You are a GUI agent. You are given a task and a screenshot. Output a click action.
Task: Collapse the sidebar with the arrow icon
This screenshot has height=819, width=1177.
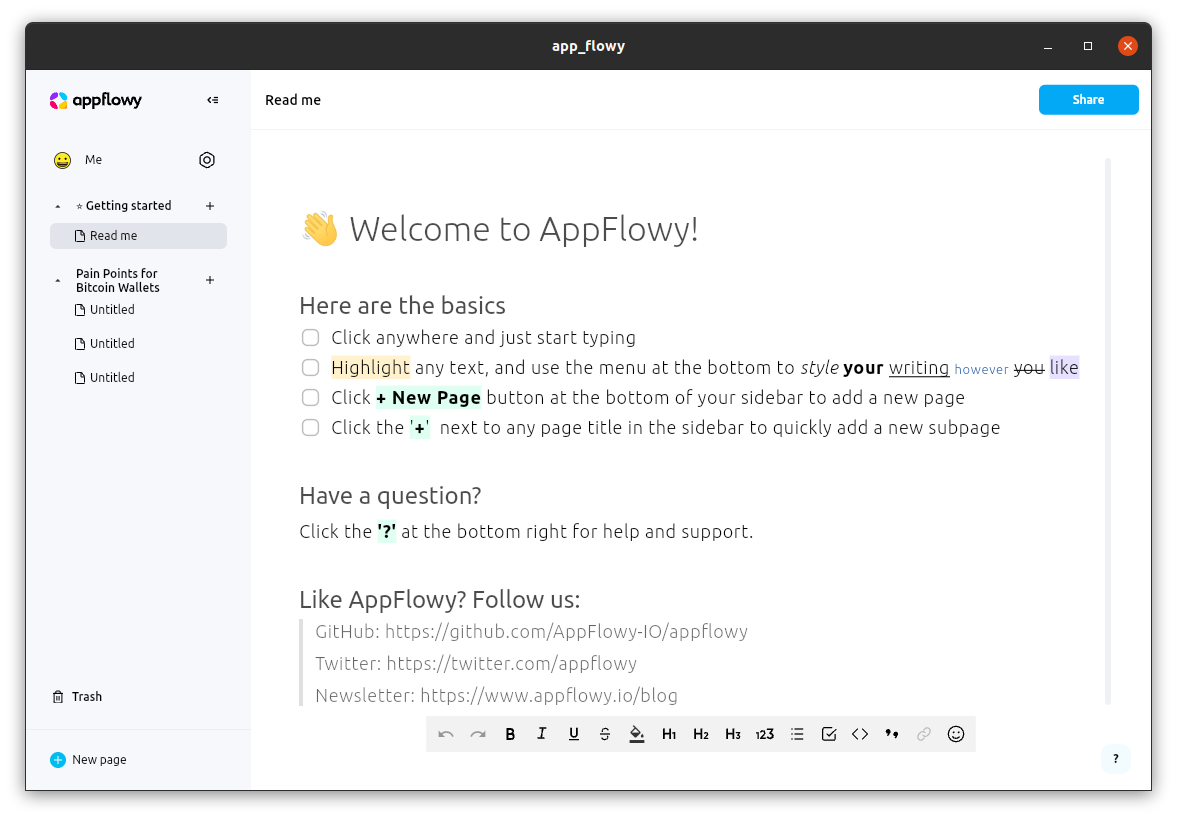(x=212, y=100)
